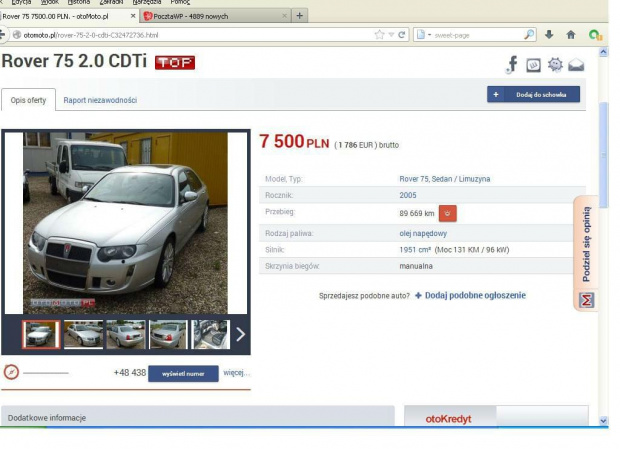Open the Podziel się opinią side tab
This screenshot has width=620, height=449.
(586, 244)
